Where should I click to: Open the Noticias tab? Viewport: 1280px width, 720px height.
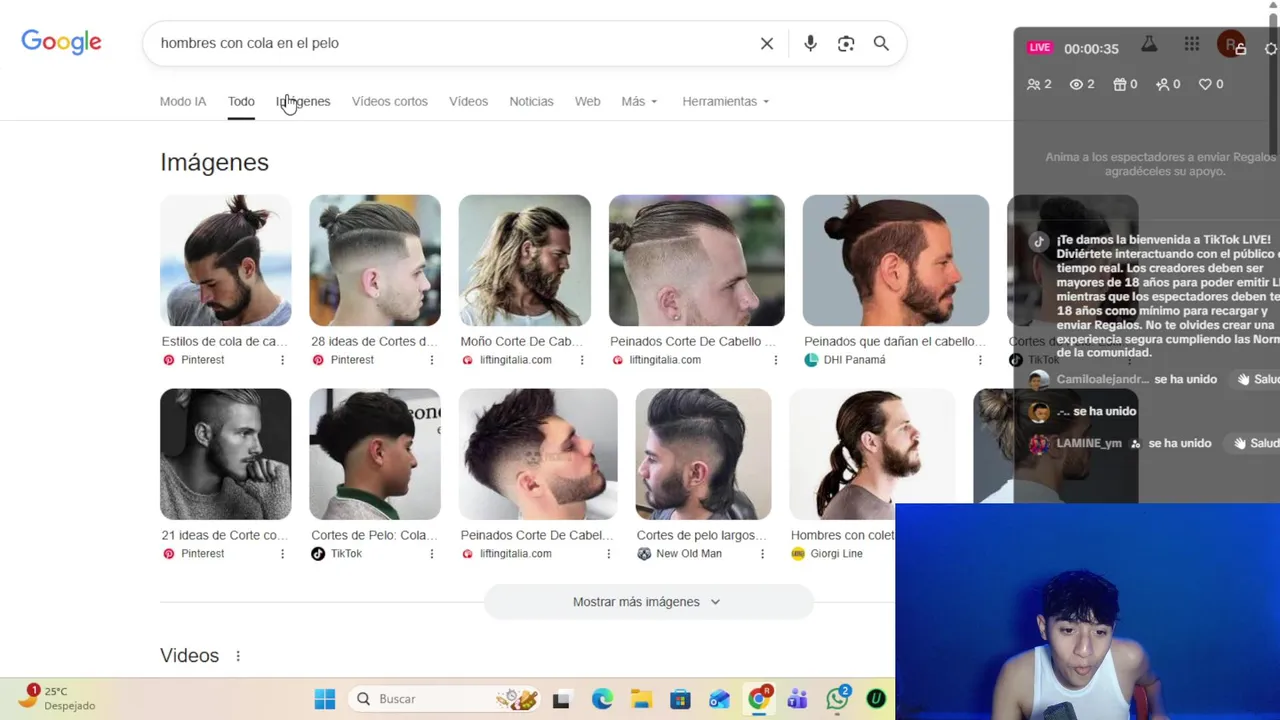tap(531, 101)
